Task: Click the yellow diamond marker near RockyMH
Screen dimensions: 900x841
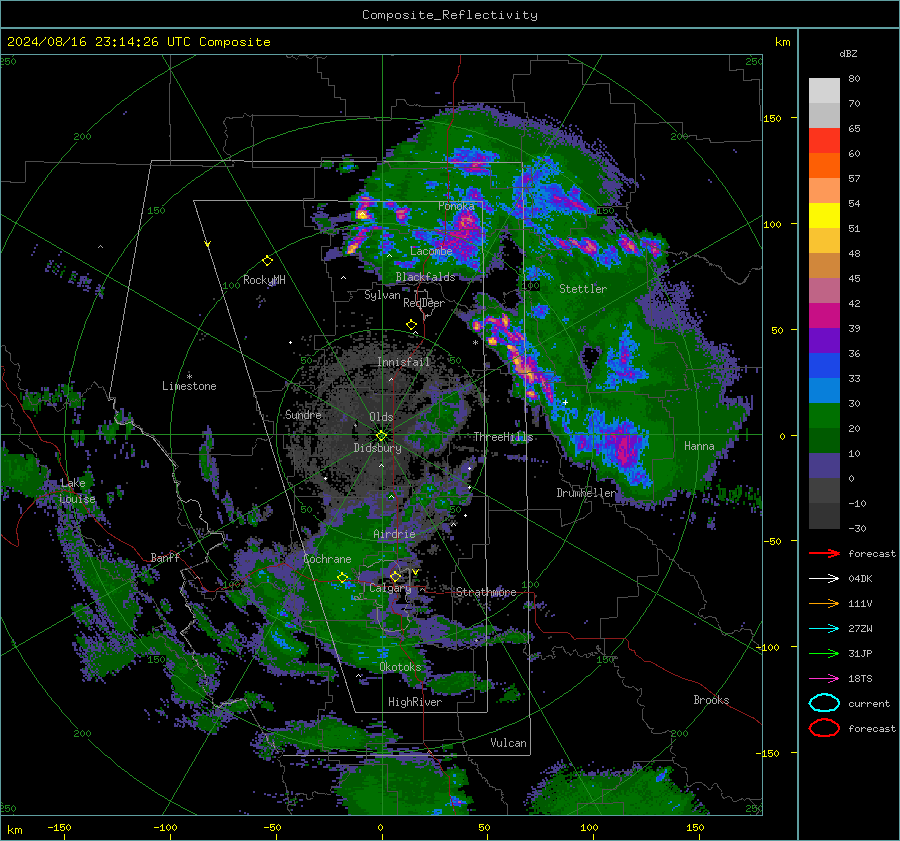Action: (267, 261)
